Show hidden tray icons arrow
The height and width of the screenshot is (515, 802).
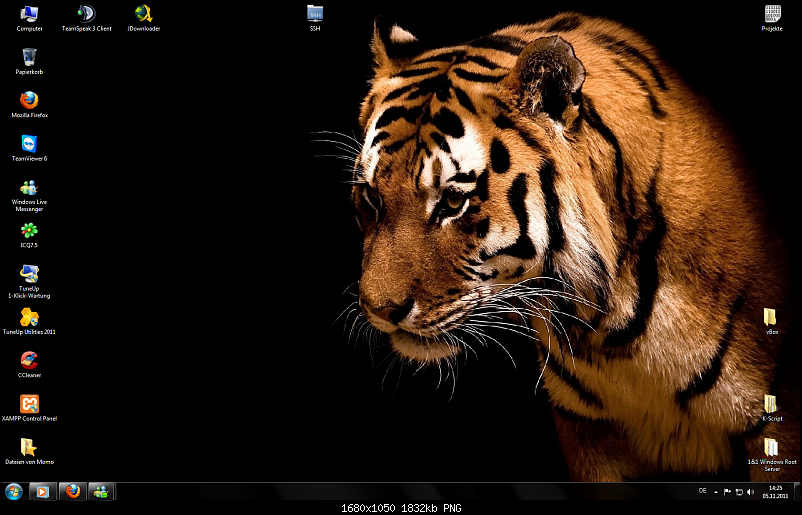pos(716,492)
